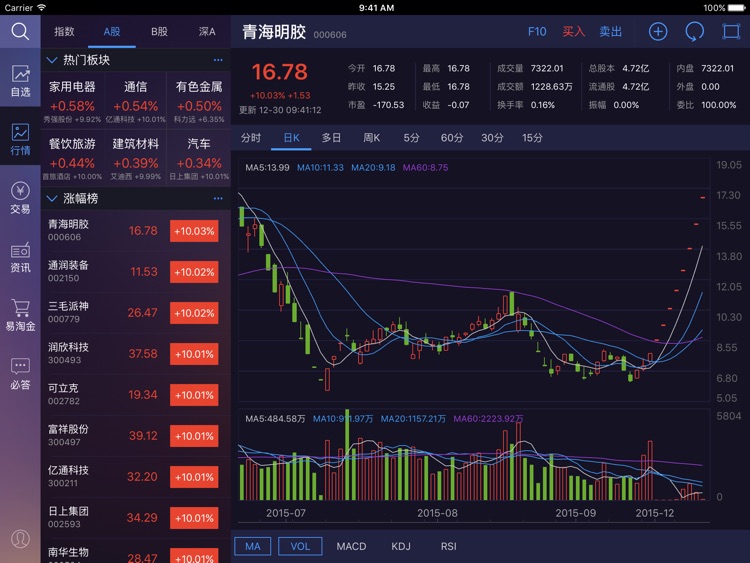
Task: Click the MA5:13.99 legend label
Action: [x=267, y=167]
